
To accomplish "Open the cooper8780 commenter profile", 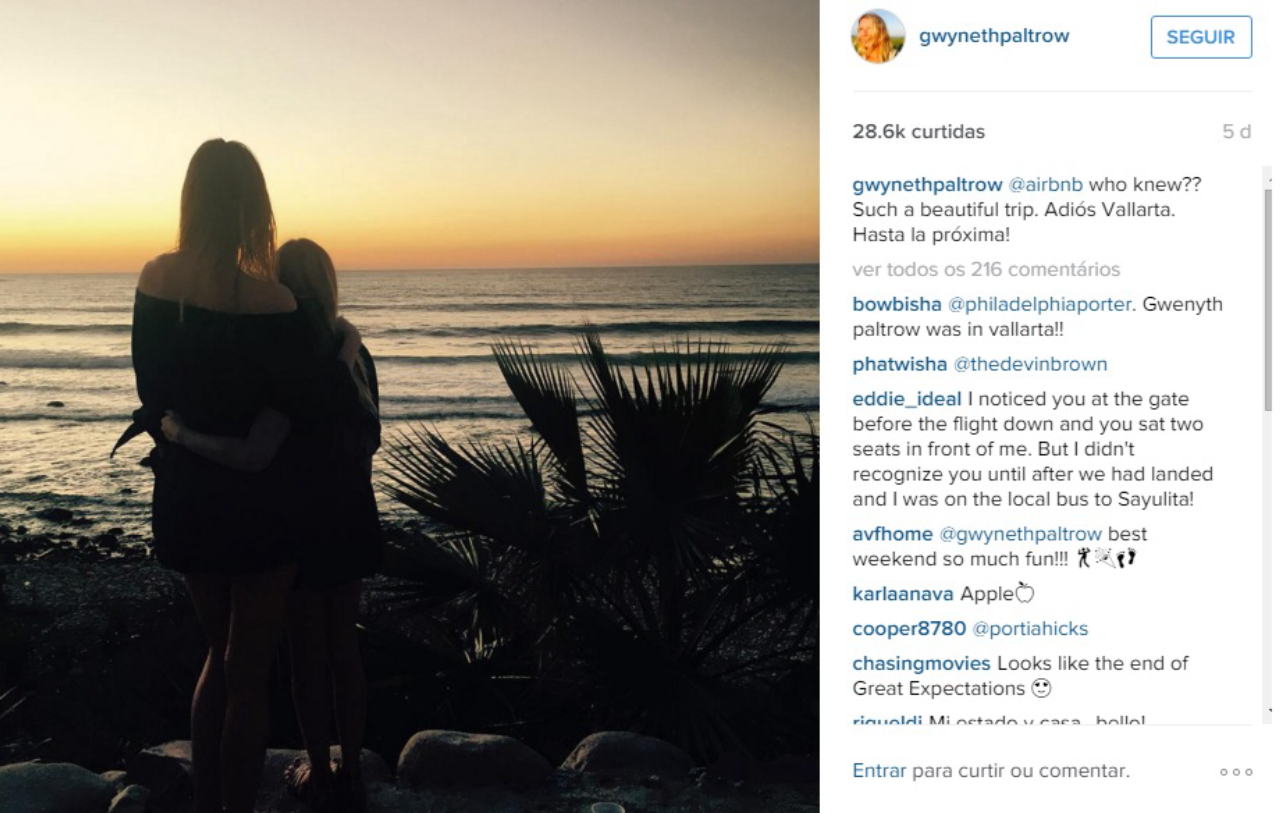I will pyautogui.click(x=909, y=629).
